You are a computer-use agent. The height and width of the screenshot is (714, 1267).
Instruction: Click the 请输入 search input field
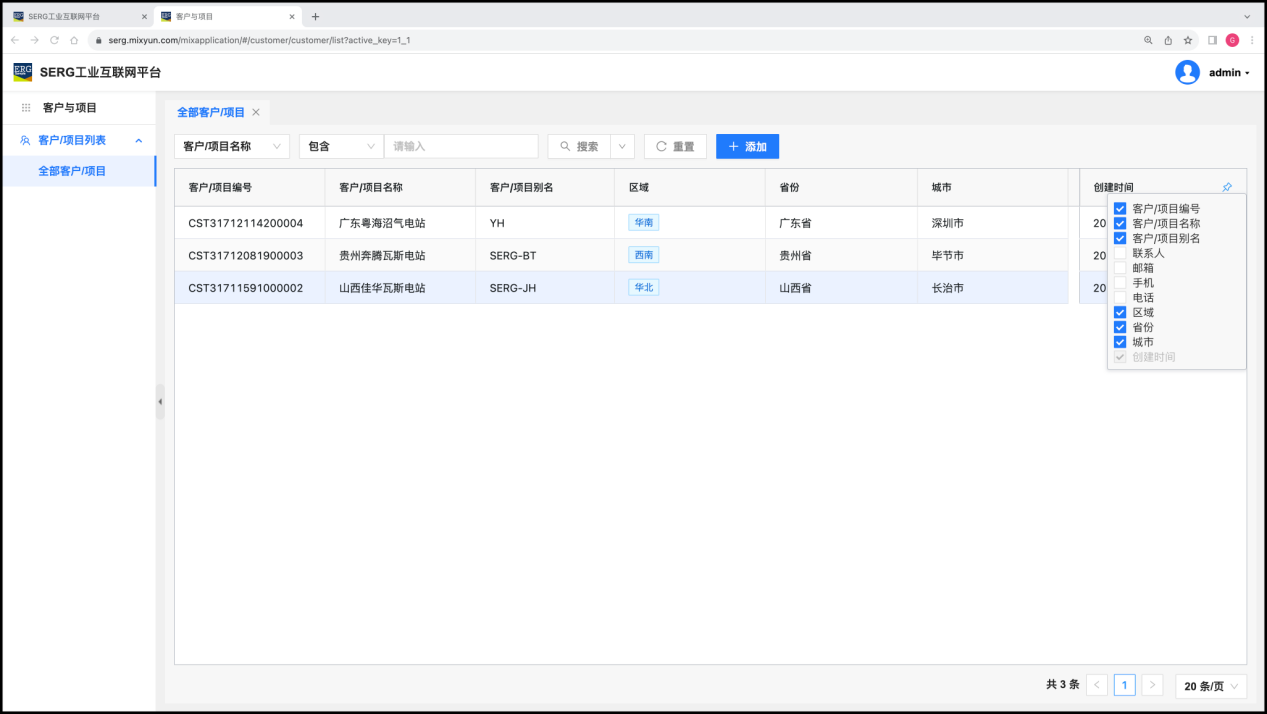(x=461, y=146)
